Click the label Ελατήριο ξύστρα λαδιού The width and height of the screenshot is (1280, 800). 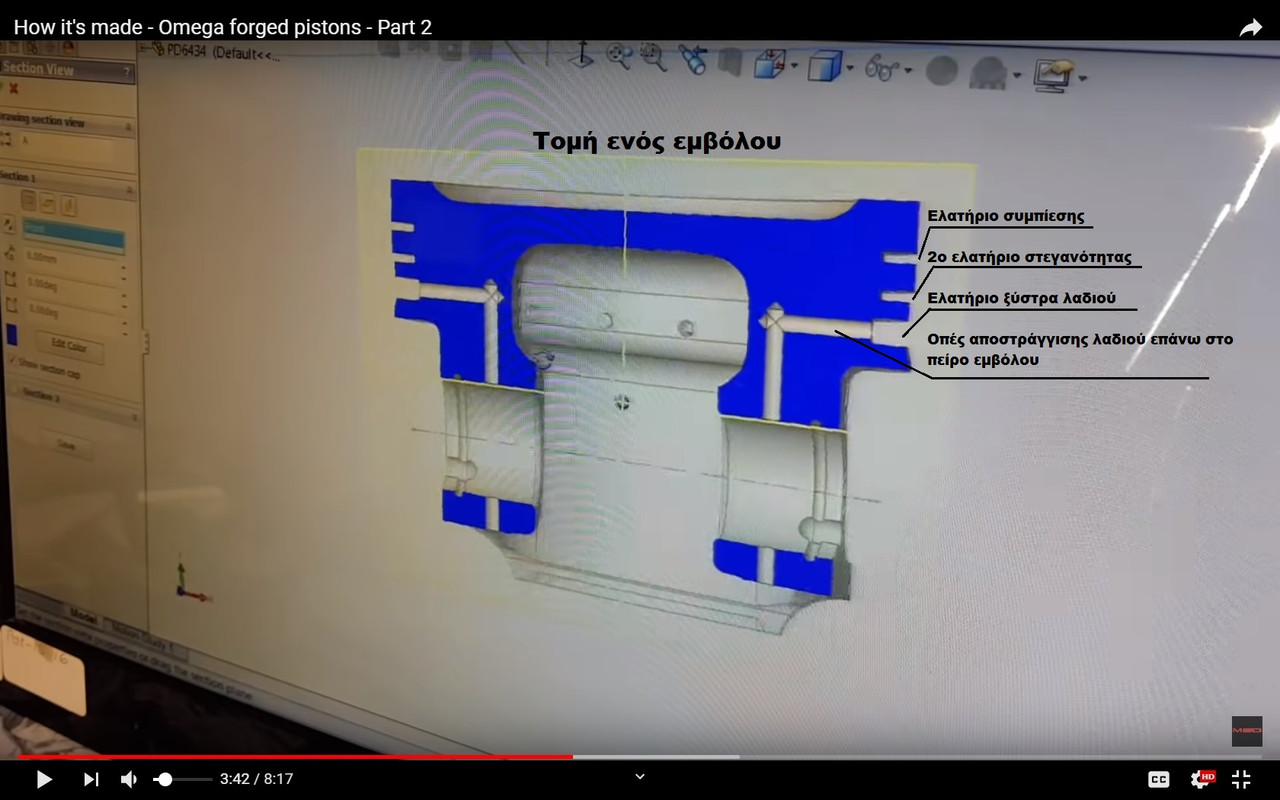[x=1022, y=298]
